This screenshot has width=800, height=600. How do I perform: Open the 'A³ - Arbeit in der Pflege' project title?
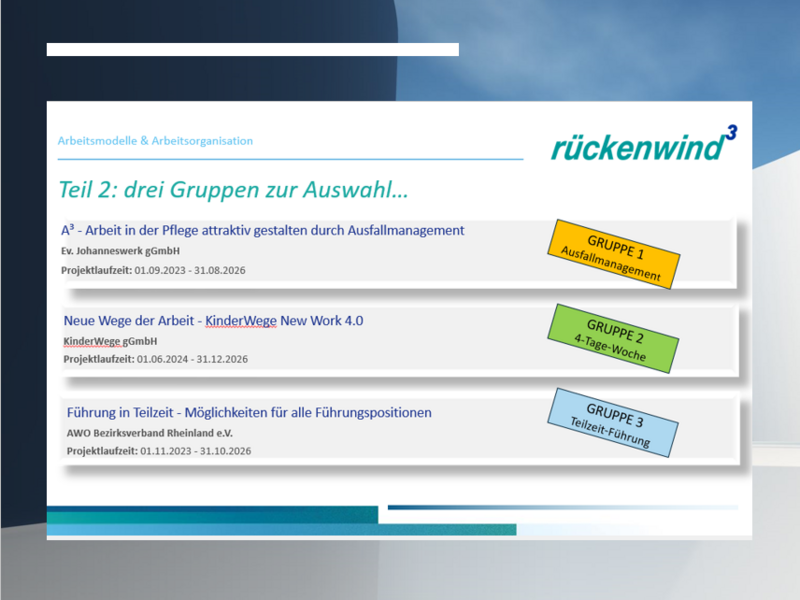(x=263, y=230)
